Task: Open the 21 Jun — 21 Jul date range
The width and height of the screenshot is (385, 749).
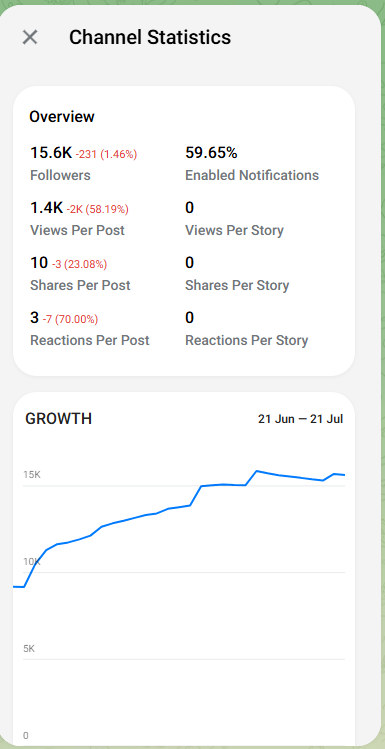Action: pyautogui.click(x=300, y=419)
